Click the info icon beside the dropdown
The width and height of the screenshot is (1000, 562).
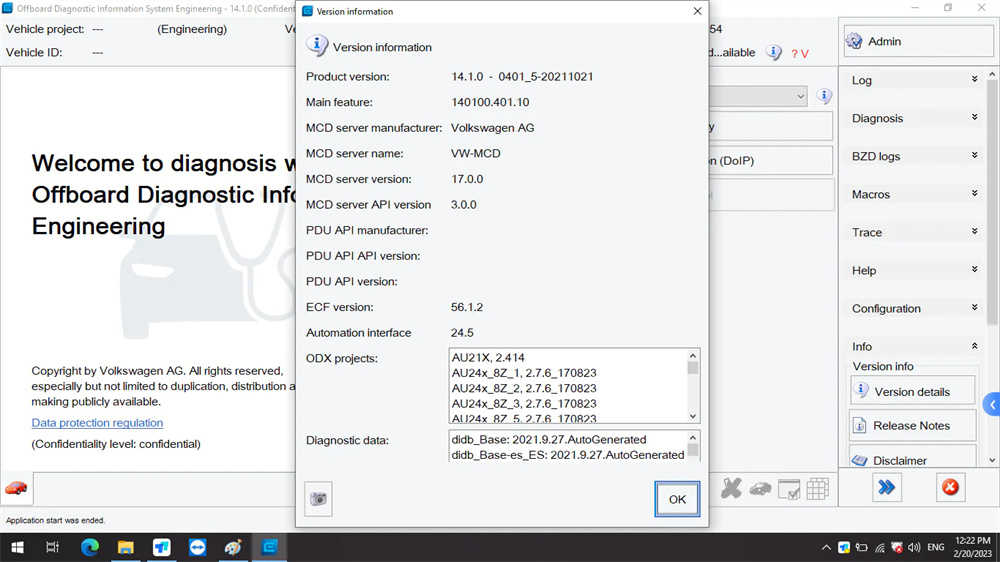(824, 96)
